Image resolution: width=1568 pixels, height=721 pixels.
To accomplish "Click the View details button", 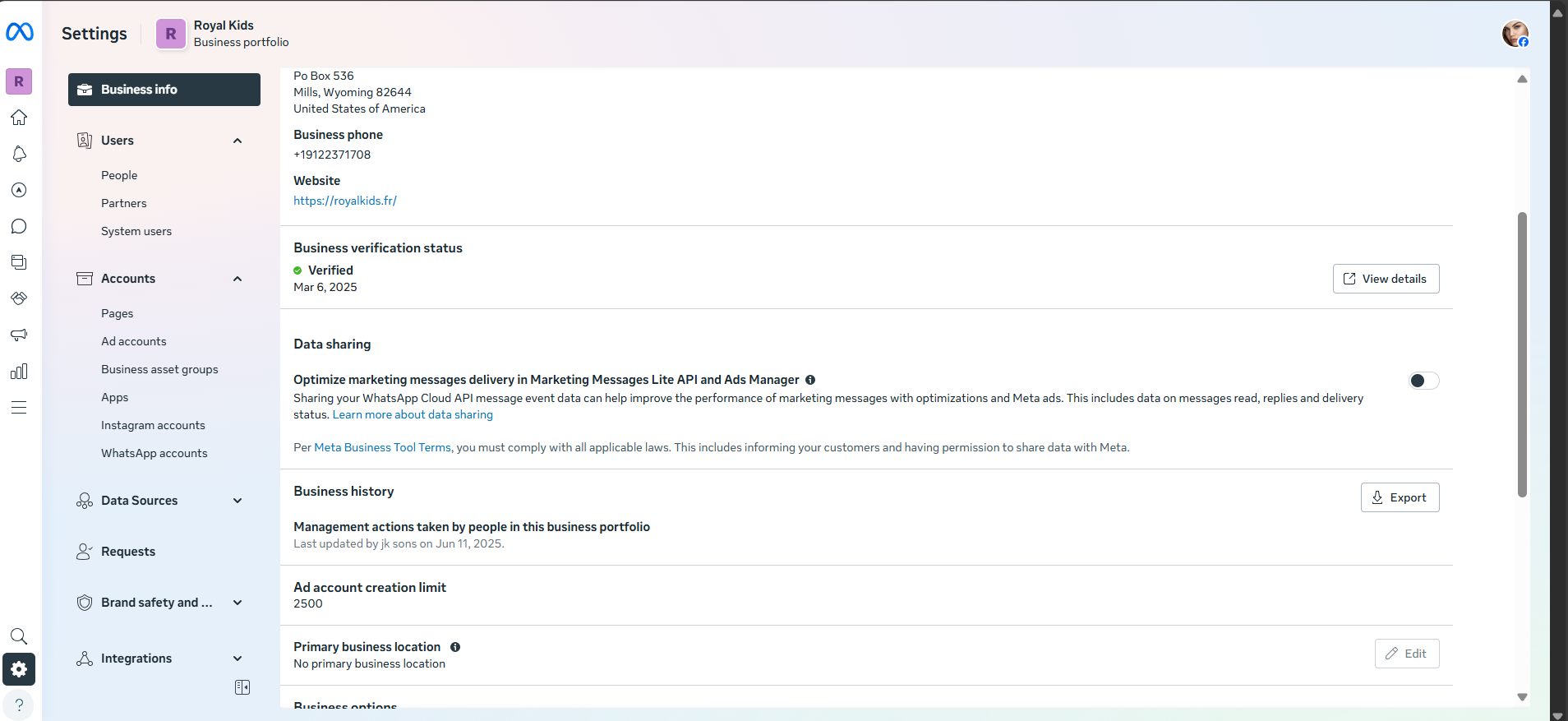I will click(1386, 279).
